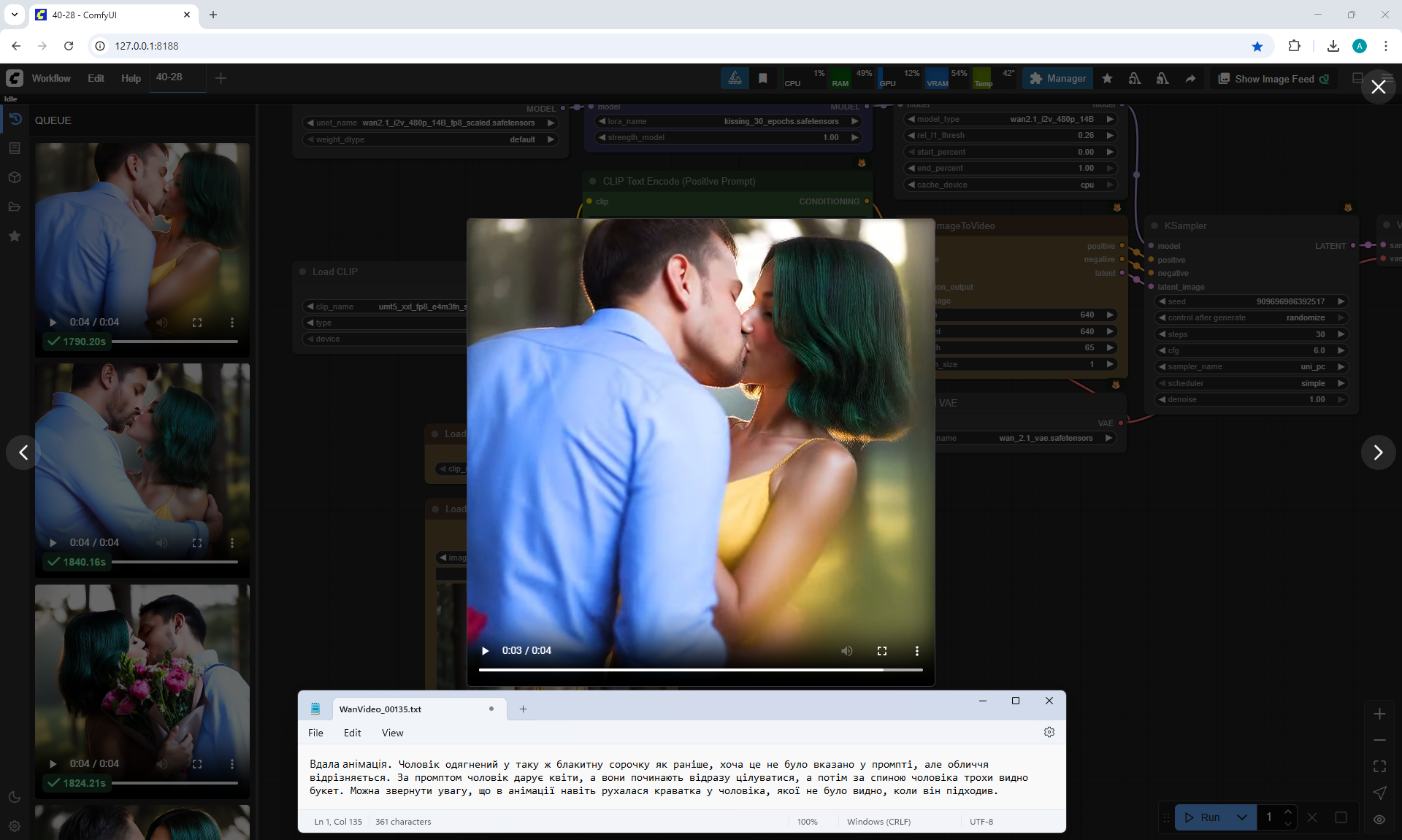Image resolution: width=1402 pixels, height=840 pixels.
Task: Seek on the enlarged video progress bar
Action: tap(700, 669)
